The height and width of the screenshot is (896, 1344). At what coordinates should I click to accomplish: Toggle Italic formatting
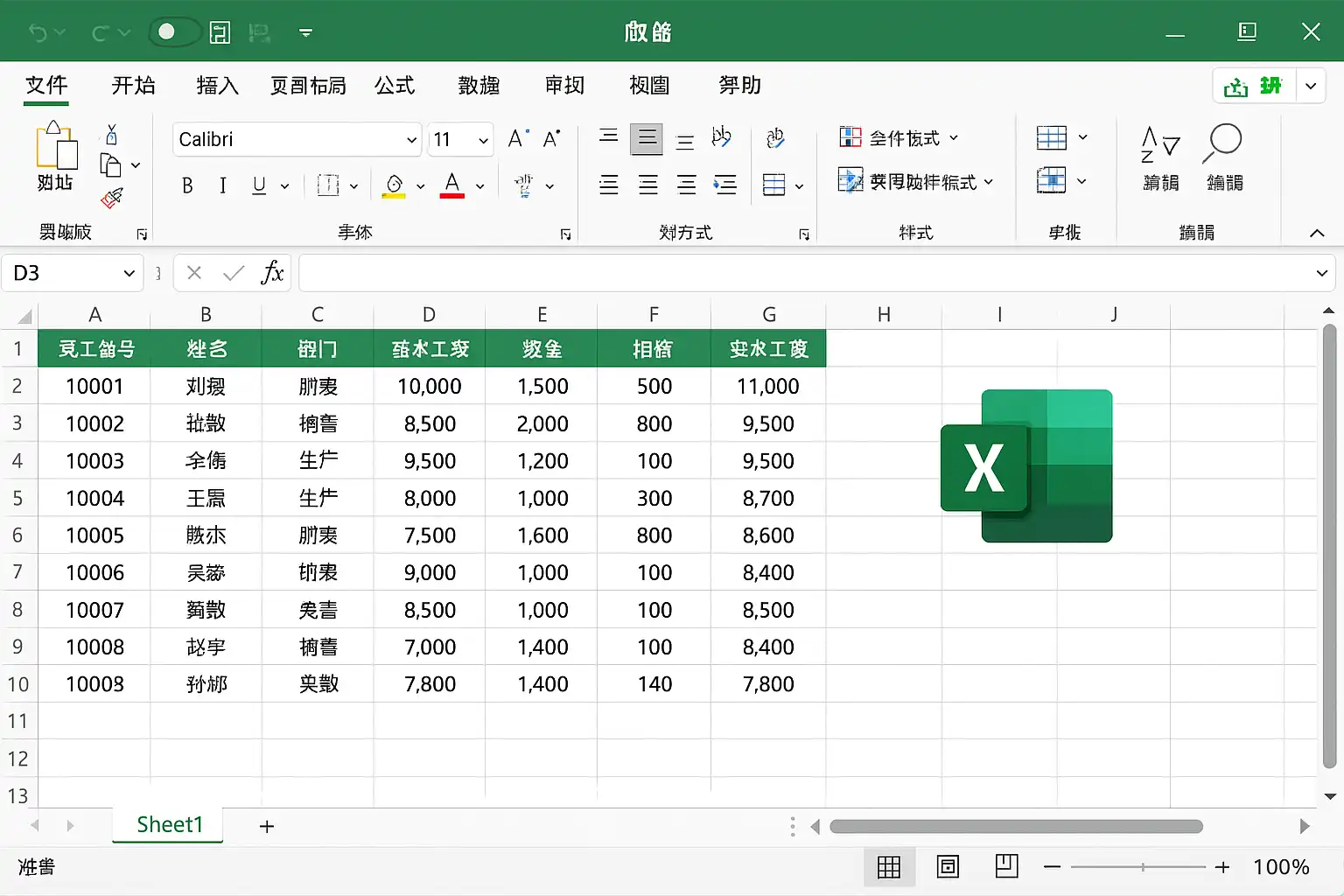pos(223,185)
